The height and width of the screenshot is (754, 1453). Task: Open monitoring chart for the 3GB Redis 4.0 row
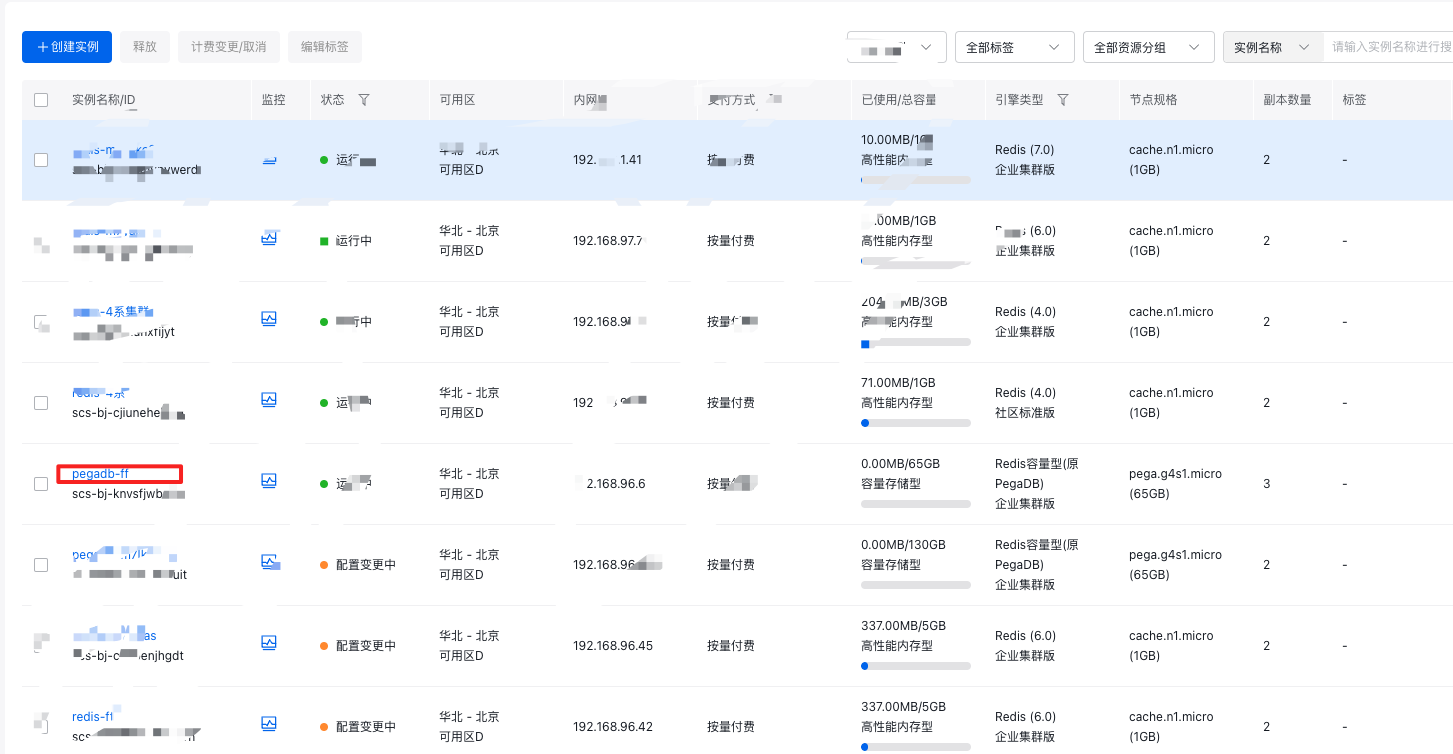coord(268,320)
